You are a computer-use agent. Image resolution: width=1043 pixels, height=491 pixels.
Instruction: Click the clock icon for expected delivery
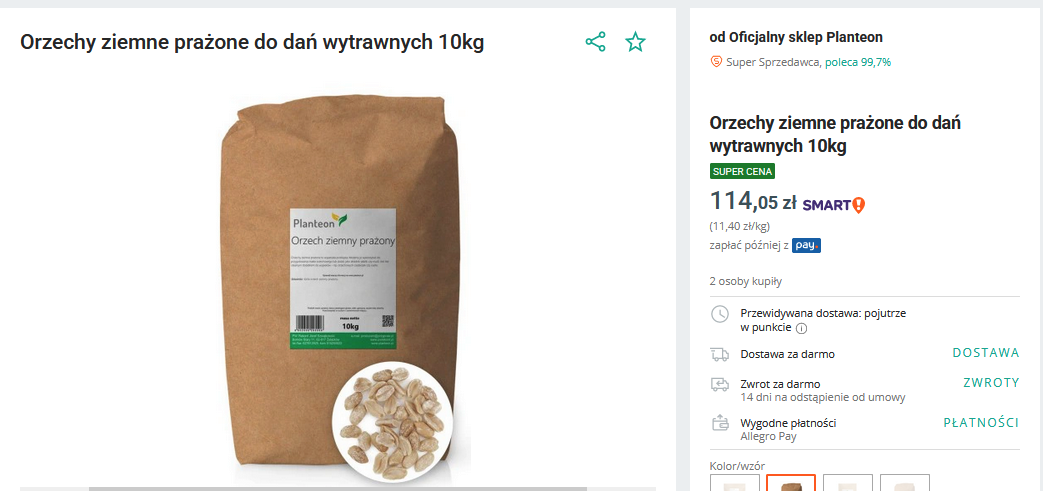720,314
